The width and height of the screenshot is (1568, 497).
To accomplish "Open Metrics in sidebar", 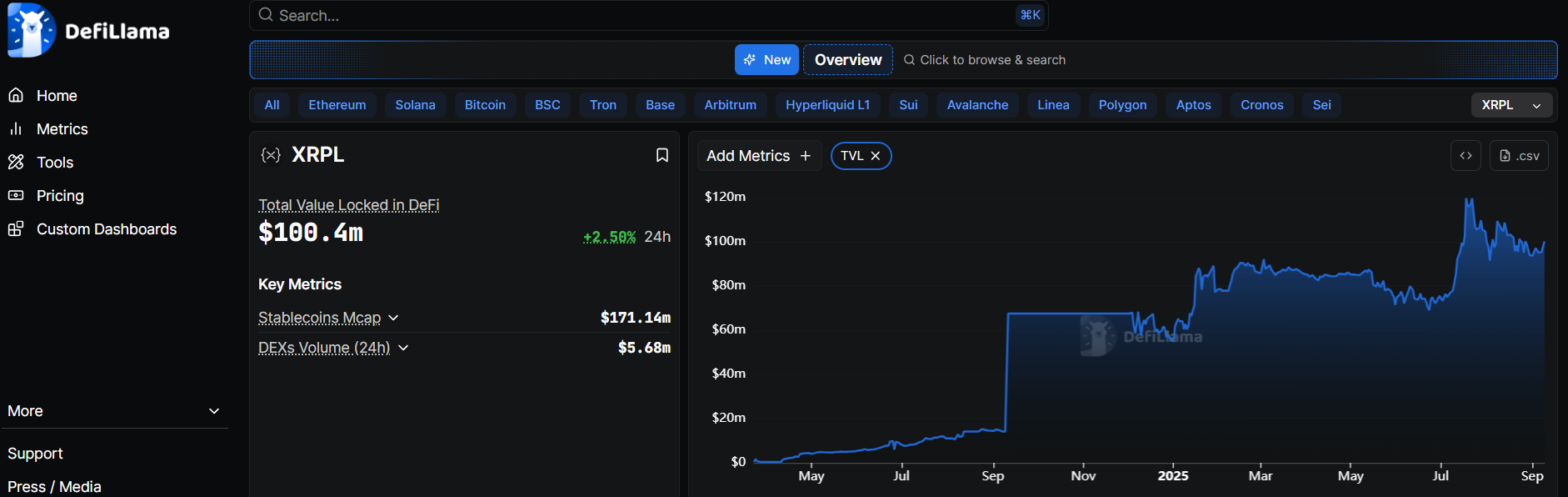I will pyautogui.click(x=62, y=129).
